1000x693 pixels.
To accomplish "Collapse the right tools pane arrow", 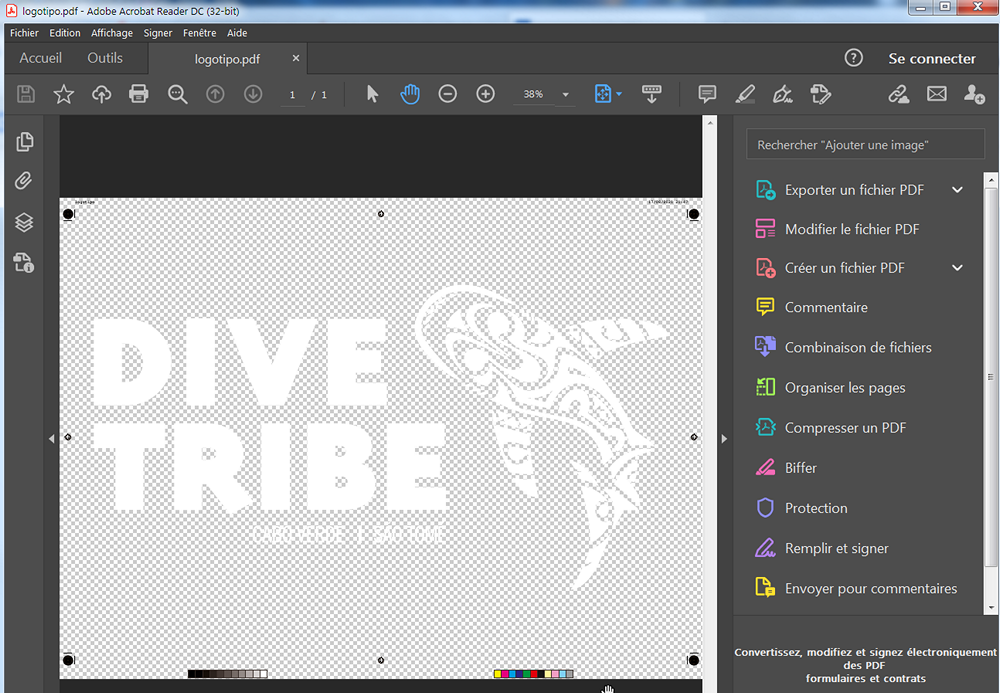I will (x=724, y=439).
